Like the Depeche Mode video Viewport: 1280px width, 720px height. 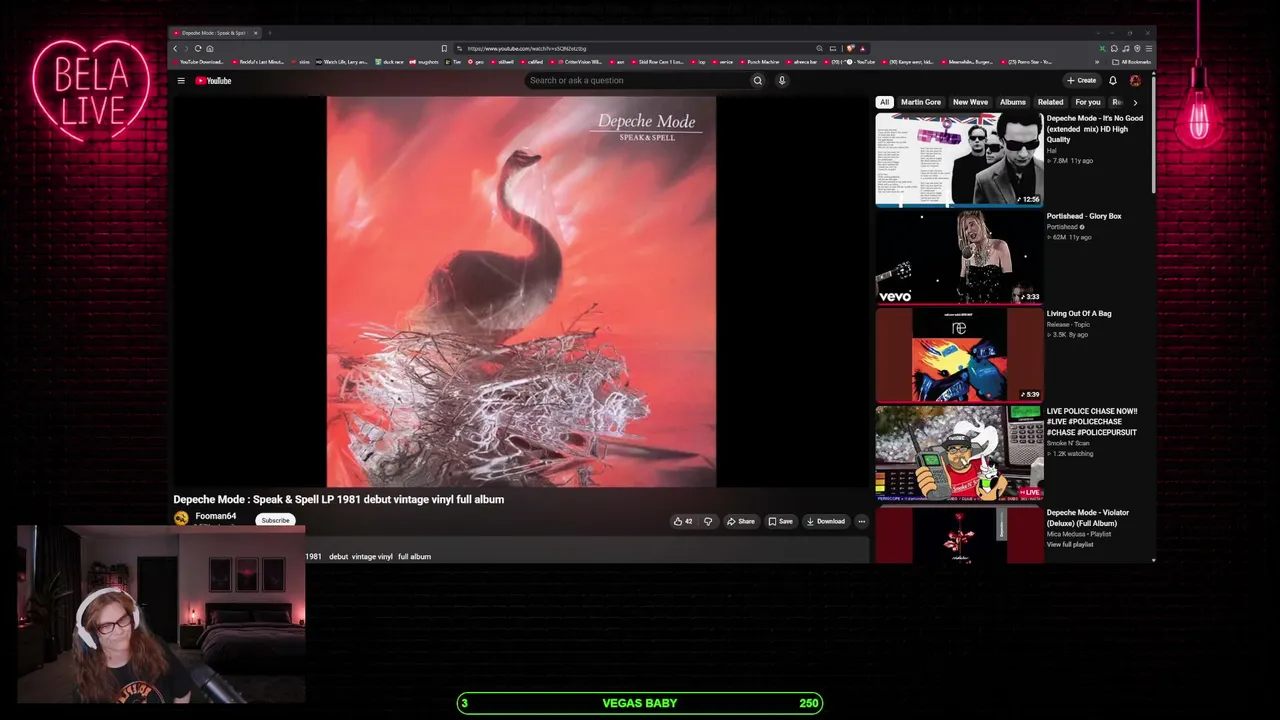[682, 521]
